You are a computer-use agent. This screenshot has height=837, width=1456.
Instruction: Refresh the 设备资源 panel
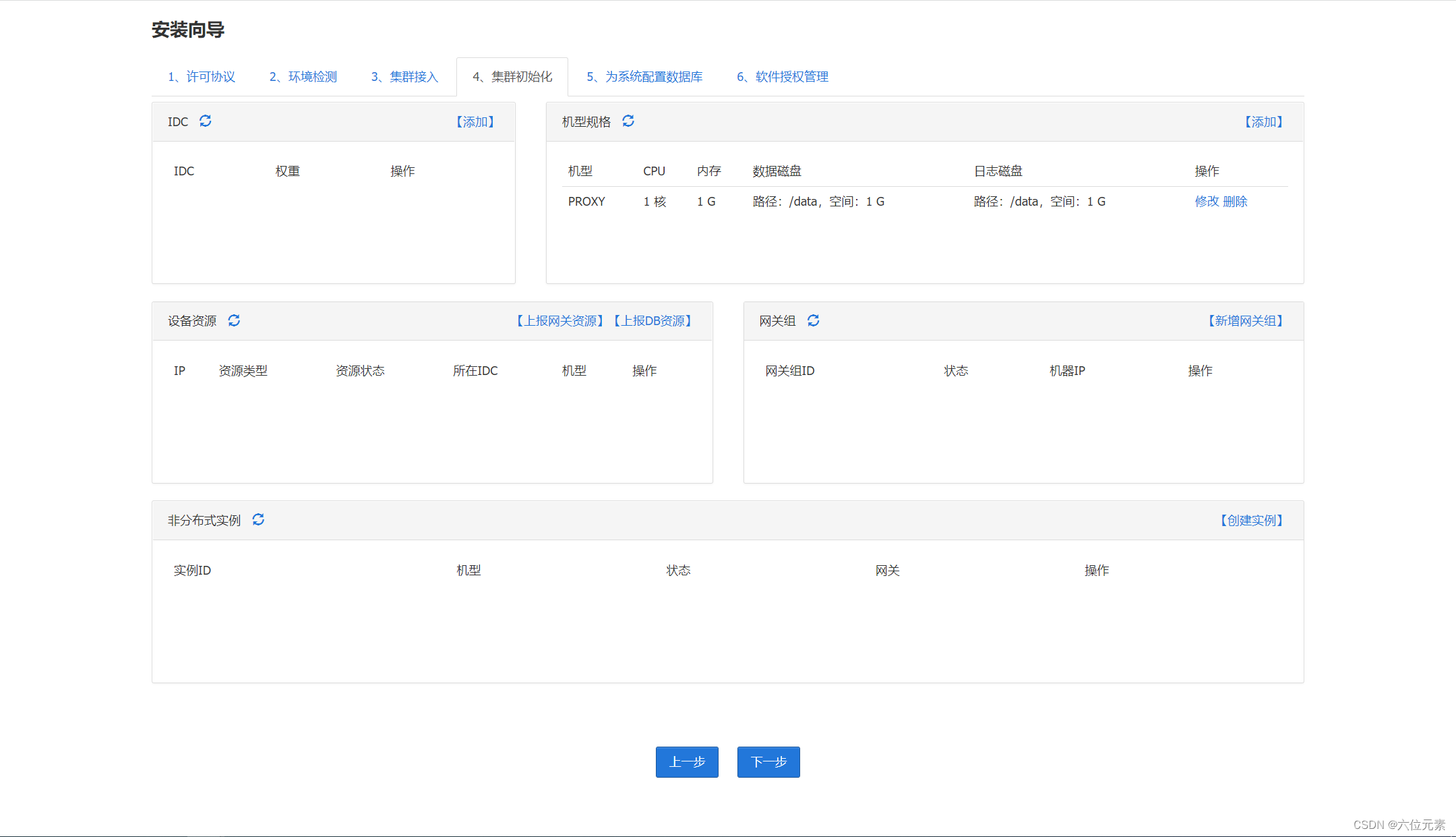[234, 320]
